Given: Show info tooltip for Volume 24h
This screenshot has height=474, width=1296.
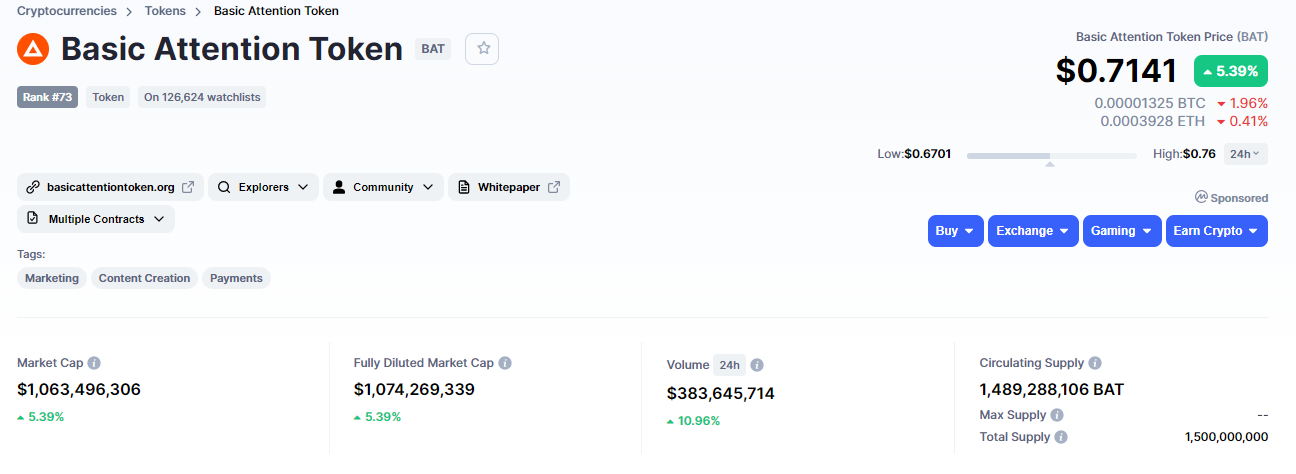Looking at the screenshot, I should [757, 365].
